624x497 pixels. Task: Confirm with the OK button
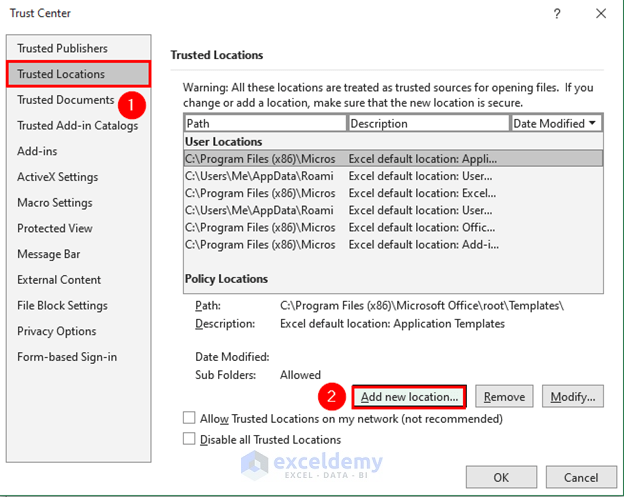coord(501,477)
